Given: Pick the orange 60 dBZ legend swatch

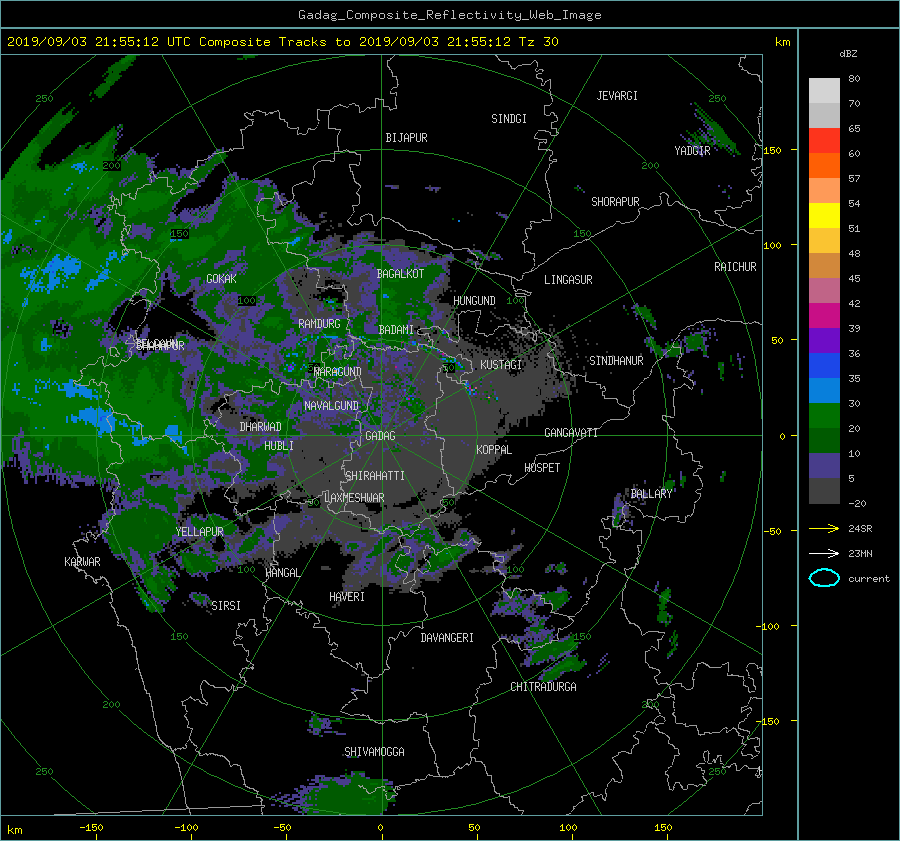Looking at the screenshot, I should [x=824, y=165].
